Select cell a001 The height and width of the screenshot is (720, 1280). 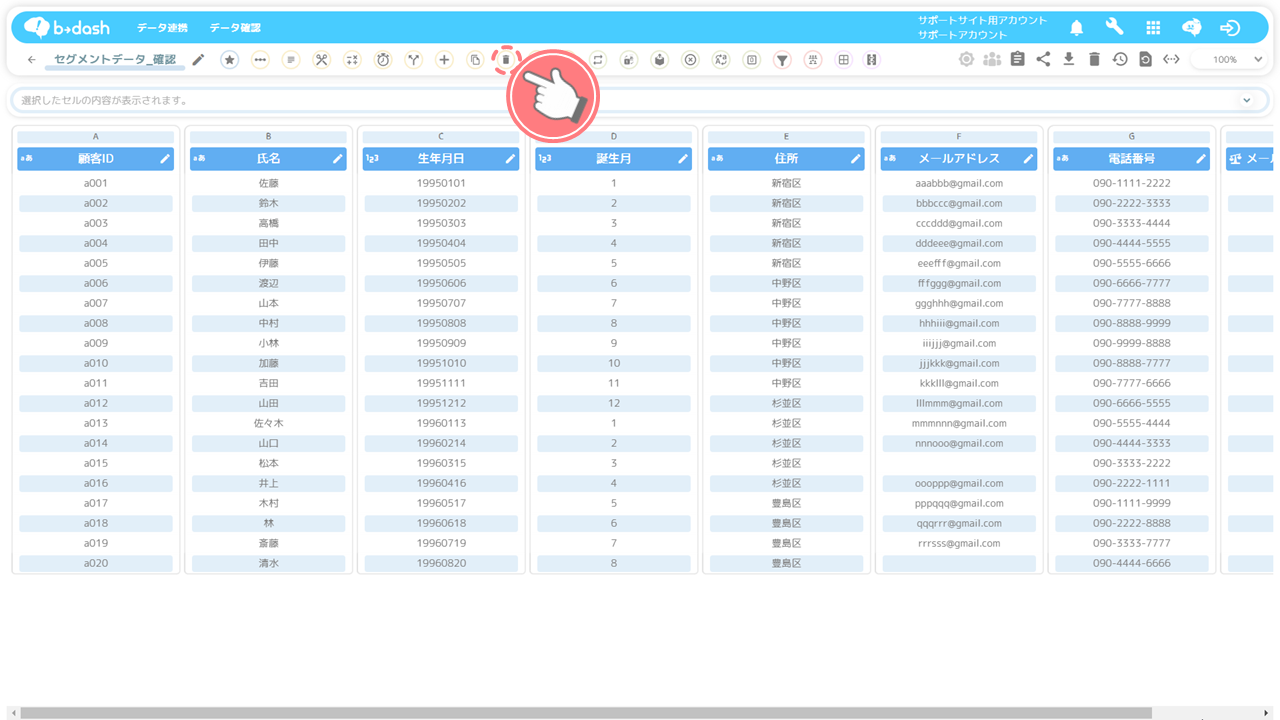pos(96,183)
